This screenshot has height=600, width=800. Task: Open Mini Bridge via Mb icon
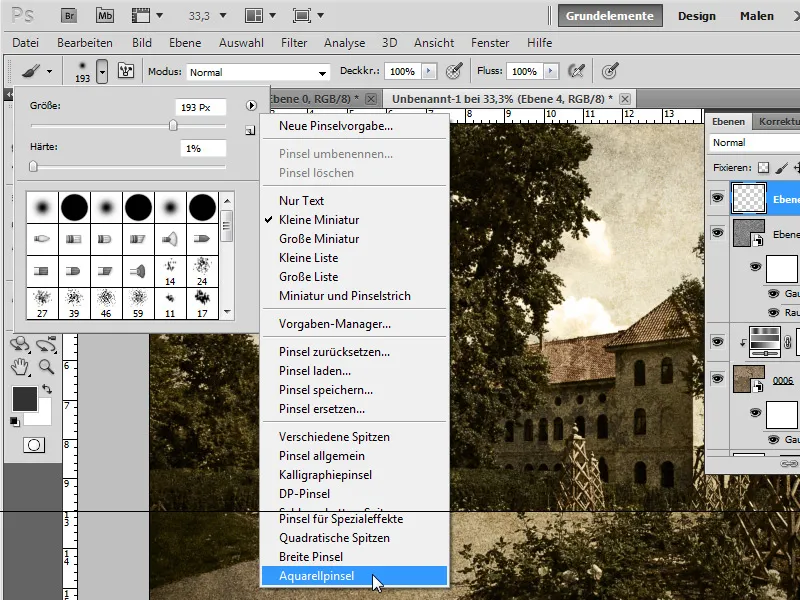click(105, 16)
